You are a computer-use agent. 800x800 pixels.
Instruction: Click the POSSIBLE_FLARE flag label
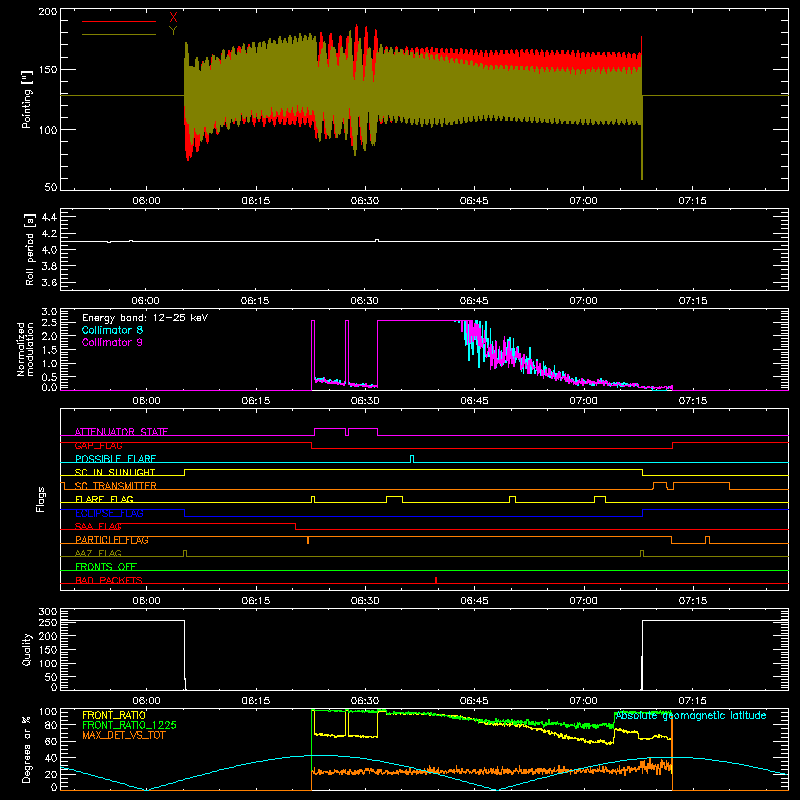tap(115, 459)
